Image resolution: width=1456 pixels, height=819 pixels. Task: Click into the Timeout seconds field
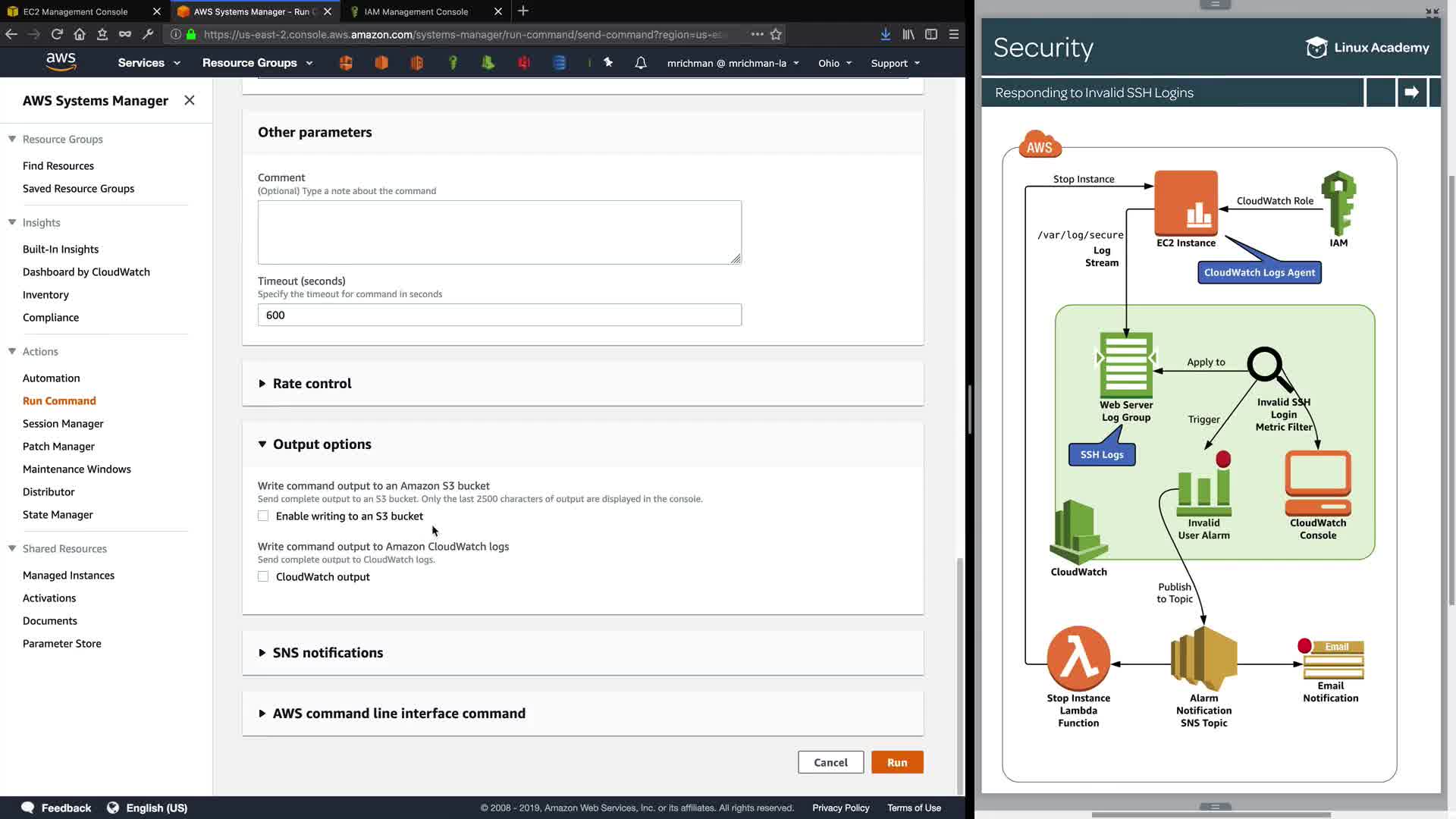coord(499,315)
